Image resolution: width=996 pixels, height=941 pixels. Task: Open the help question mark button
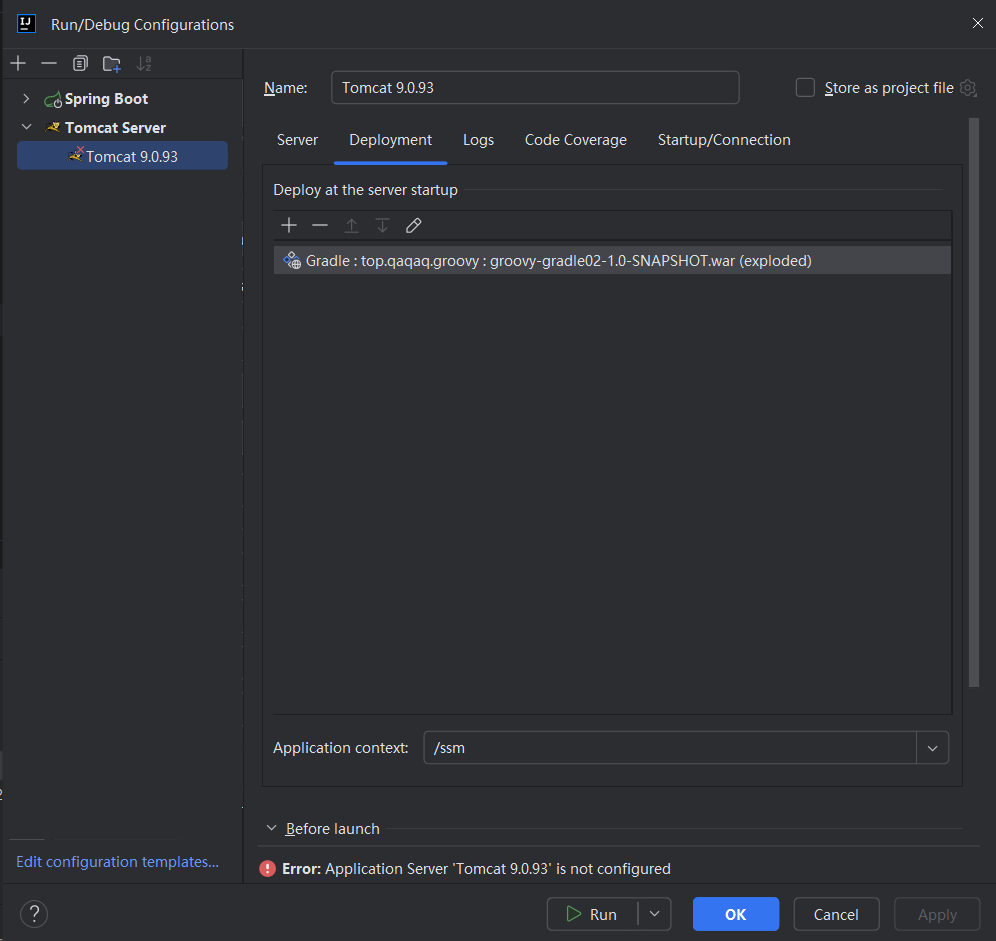pos(34,914)
